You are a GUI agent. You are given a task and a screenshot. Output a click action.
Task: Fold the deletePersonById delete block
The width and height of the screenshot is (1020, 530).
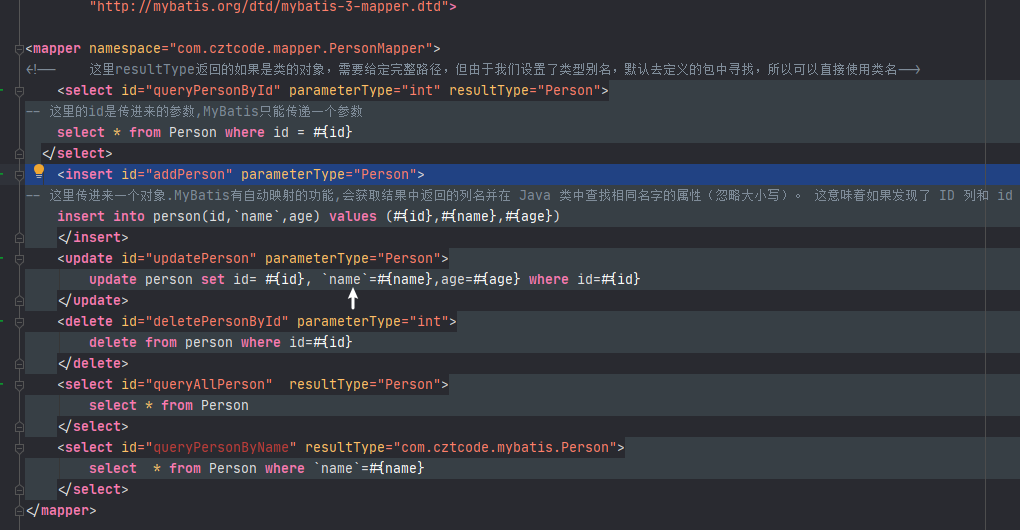pyautogui.click(x=21, y=322)
